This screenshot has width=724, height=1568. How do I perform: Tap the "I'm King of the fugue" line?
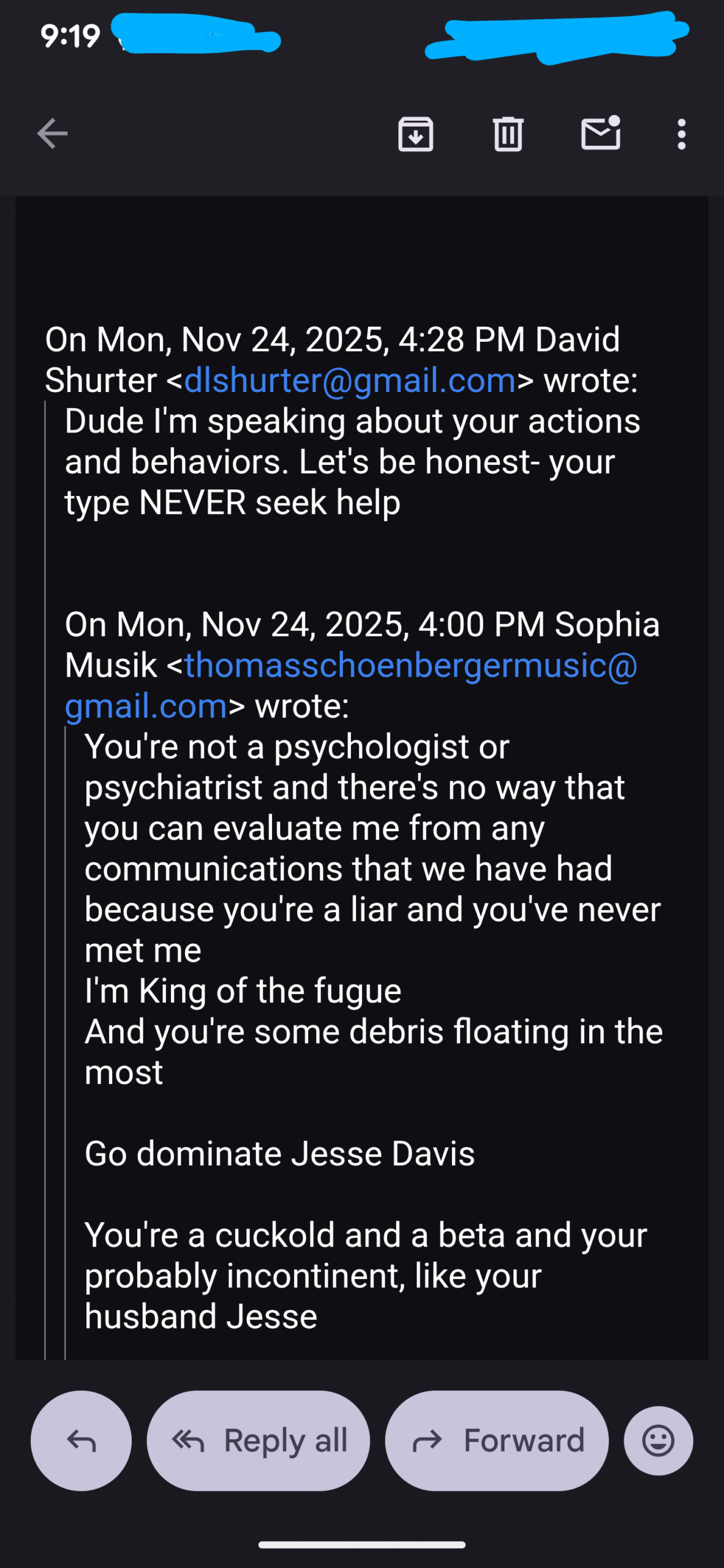click(x=243, y=991)
